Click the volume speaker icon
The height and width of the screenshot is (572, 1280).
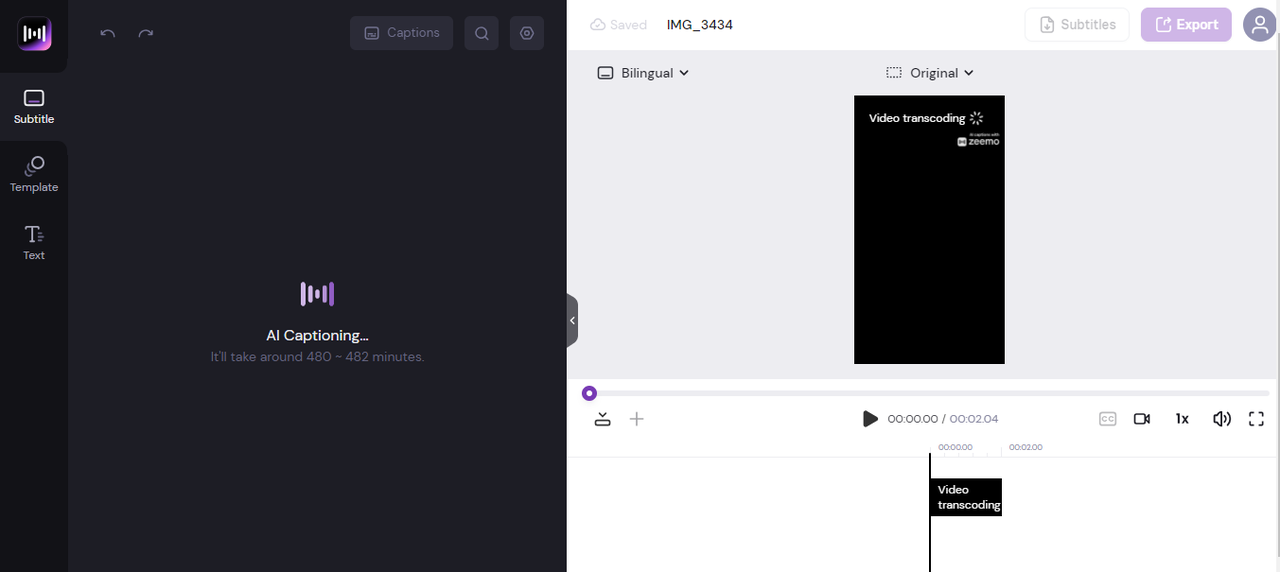(x=1221, y=419)
